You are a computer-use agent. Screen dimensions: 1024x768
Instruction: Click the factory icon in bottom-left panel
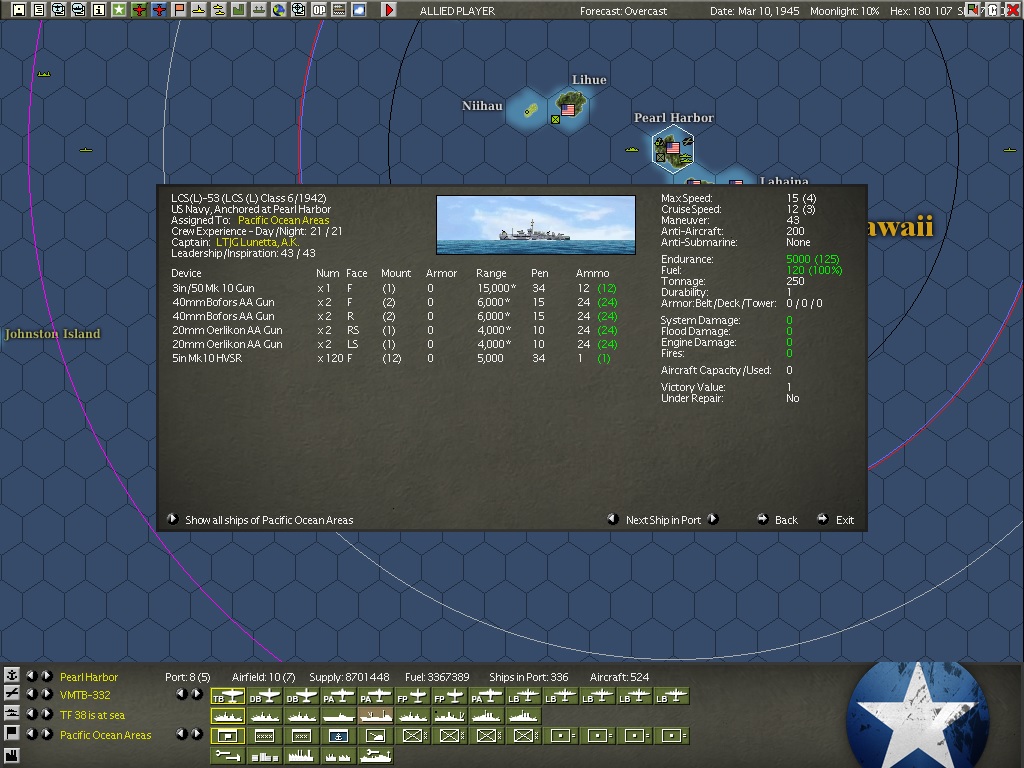(x=12, y=756)
